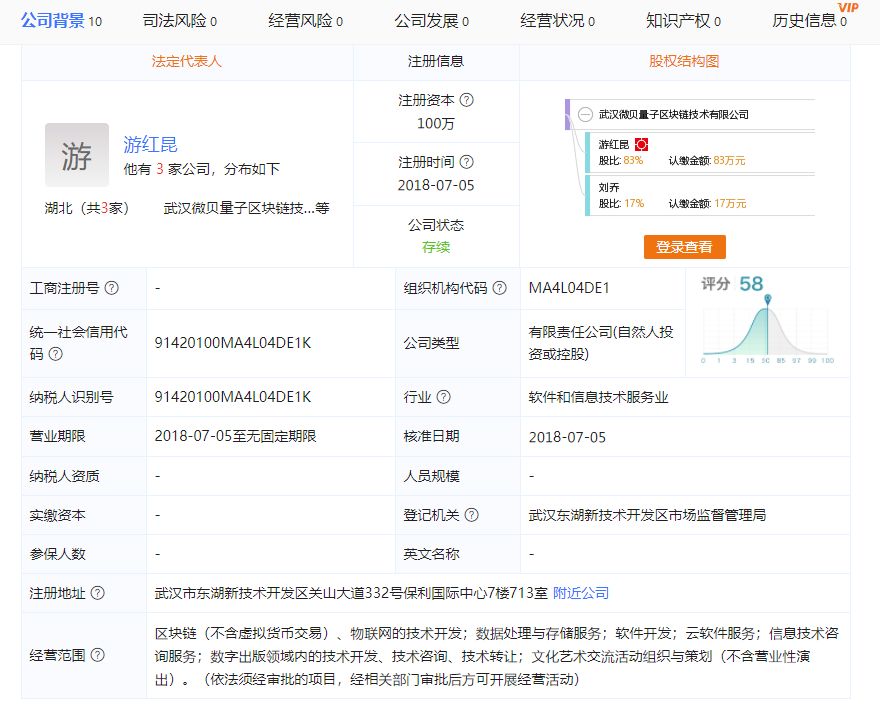Click the 股权结构图 header link
The image size is (880, 724).
click(x=684, y=61)
